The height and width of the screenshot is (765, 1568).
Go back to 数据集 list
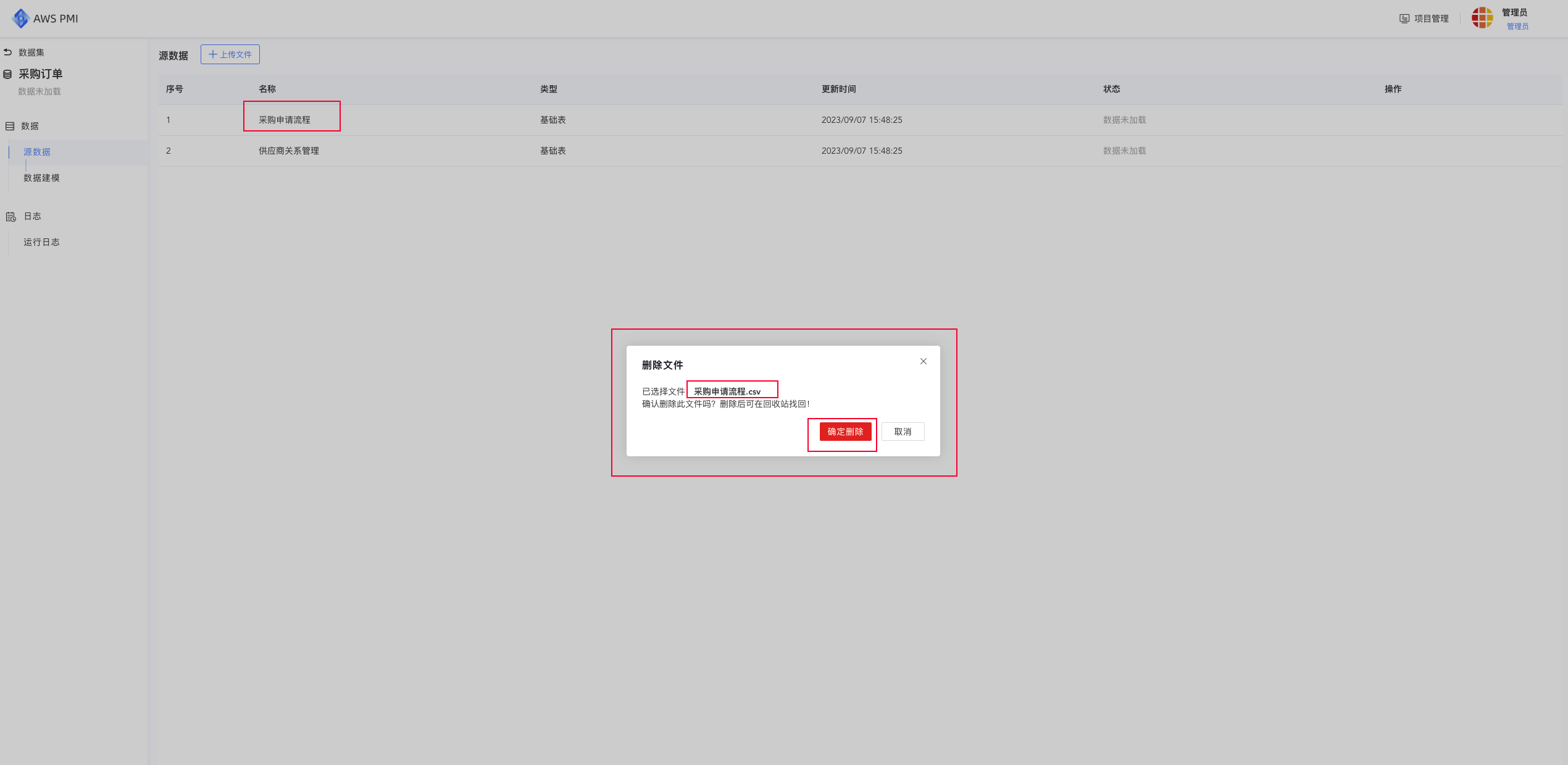(x=24, y=52)
